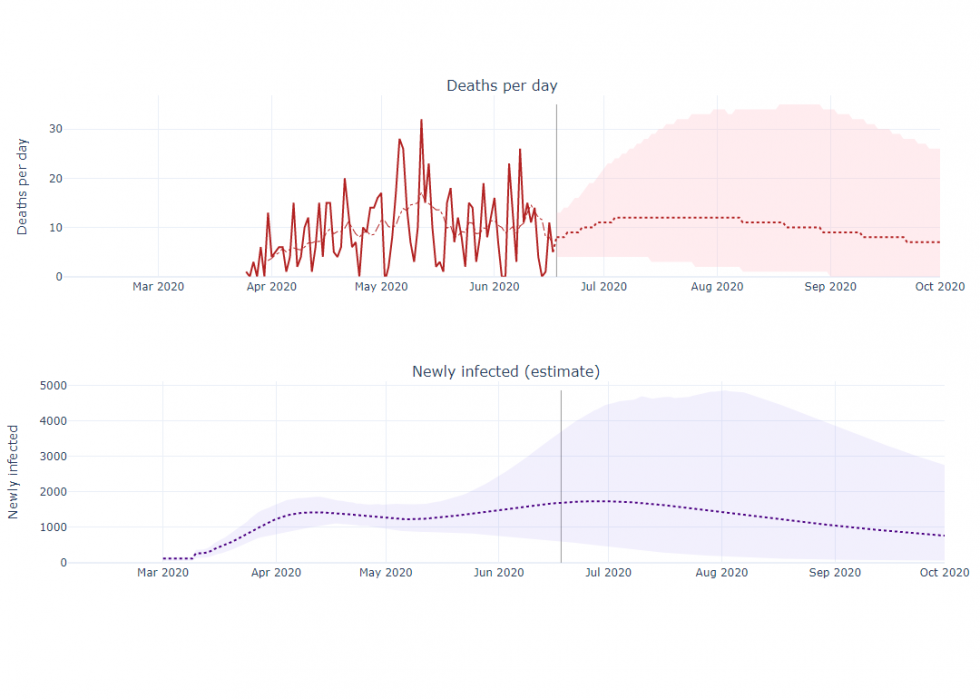Select the rotated "Newly infected" y-axis label
Viewport: 980px width, 699px height.
(14, 472)
